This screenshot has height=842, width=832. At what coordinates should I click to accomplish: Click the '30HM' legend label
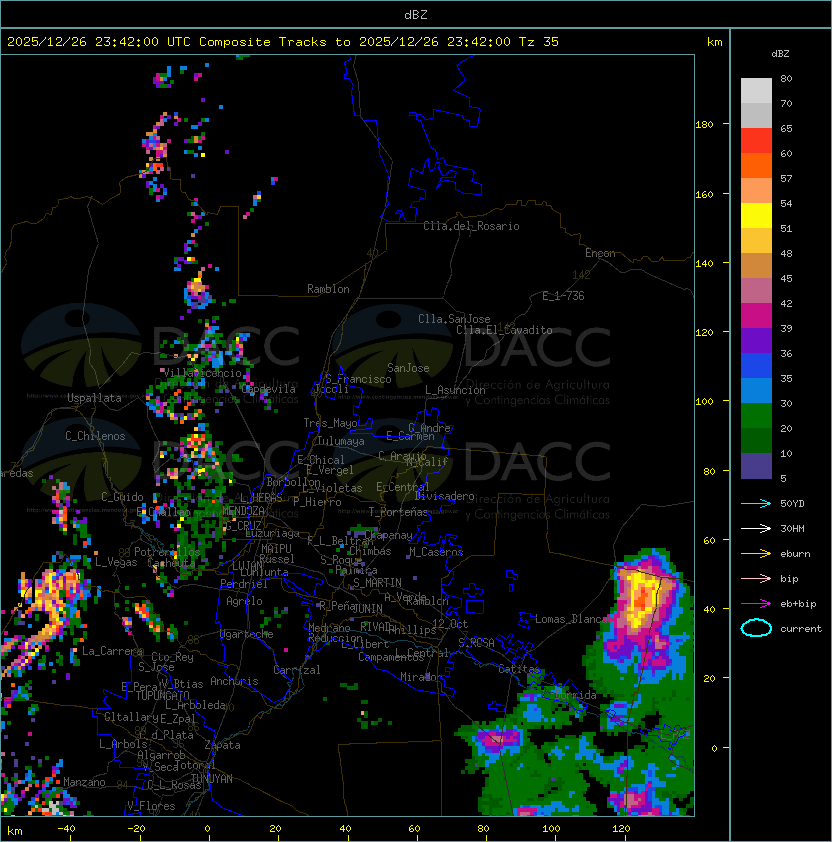pos(792,528)
